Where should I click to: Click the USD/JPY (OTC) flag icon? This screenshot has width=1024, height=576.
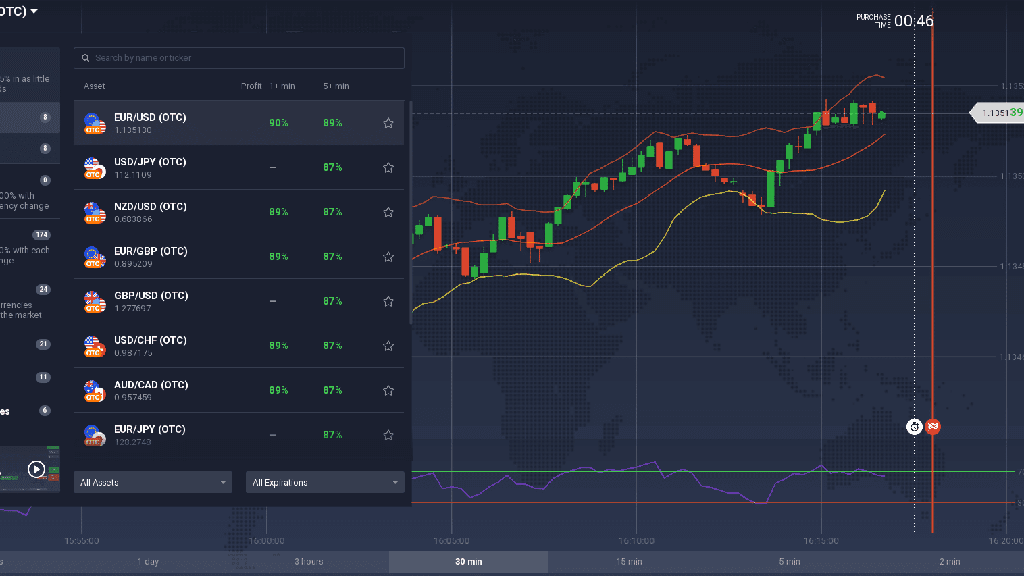95,168
